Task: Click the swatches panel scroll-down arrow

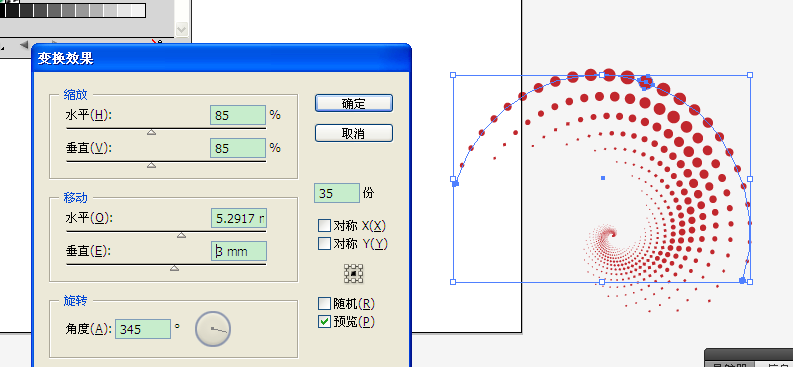Action: coord(182,30)
